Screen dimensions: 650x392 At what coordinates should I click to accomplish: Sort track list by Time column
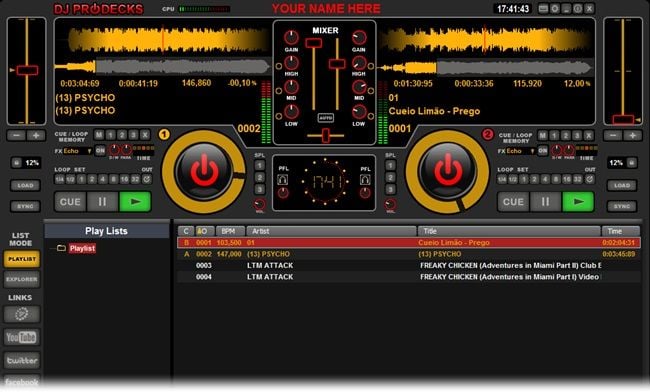[621, 231]
